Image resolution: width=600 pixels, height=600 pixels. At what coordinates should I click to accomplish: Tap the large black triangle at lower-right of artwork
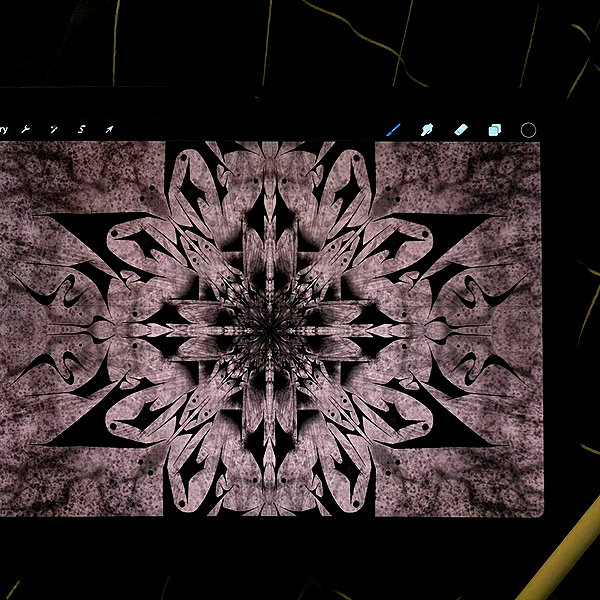[x=448, y=425]
